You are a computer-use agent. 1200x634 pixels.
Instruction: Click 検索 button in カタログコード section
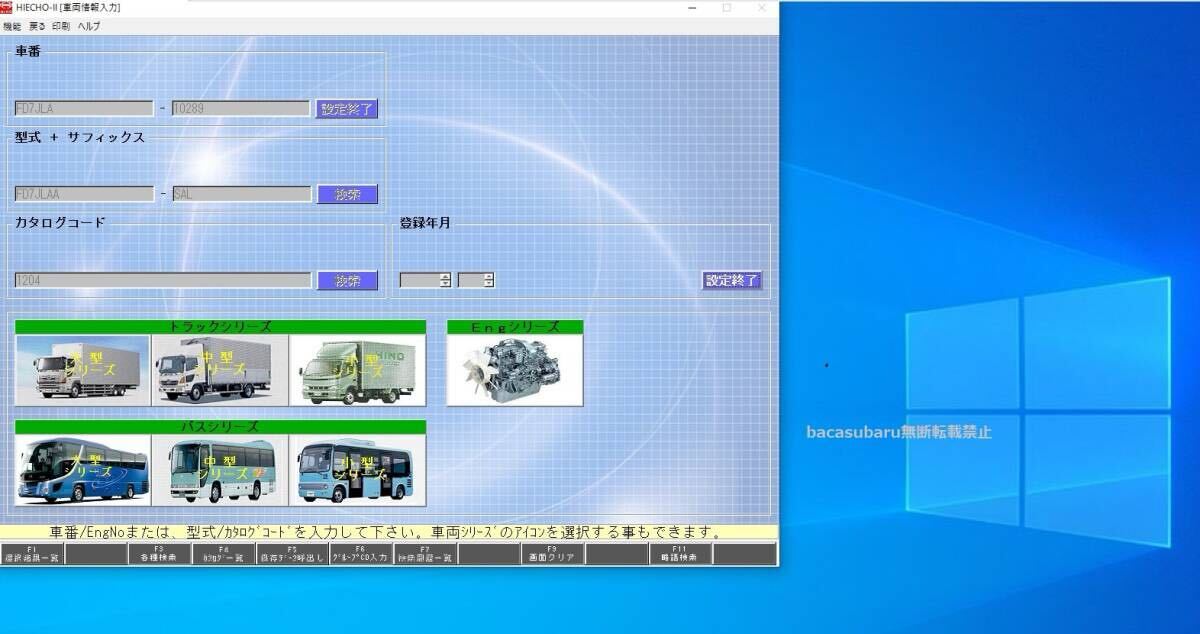[347, 281]
